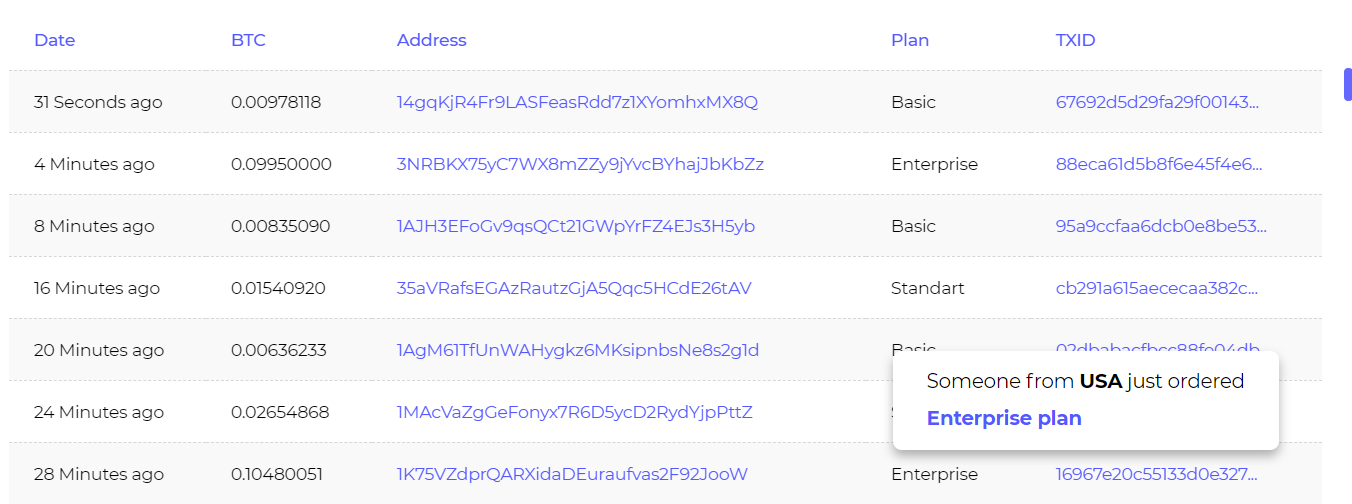Click Enterprise plan link in notification popup

coord(1004,418)
